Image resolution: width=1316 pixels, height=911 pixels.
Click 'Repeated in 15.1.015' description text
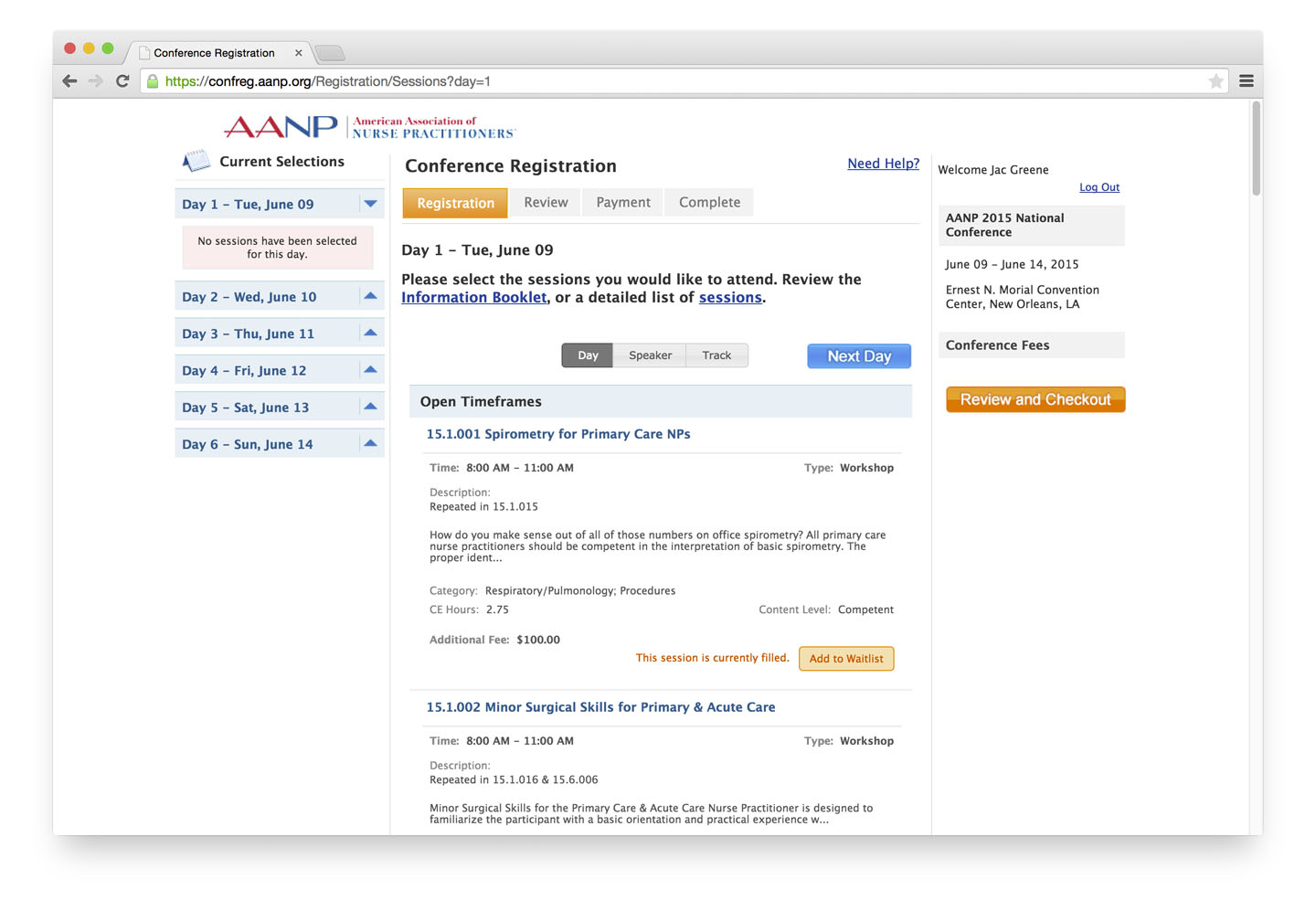[483, 506]
